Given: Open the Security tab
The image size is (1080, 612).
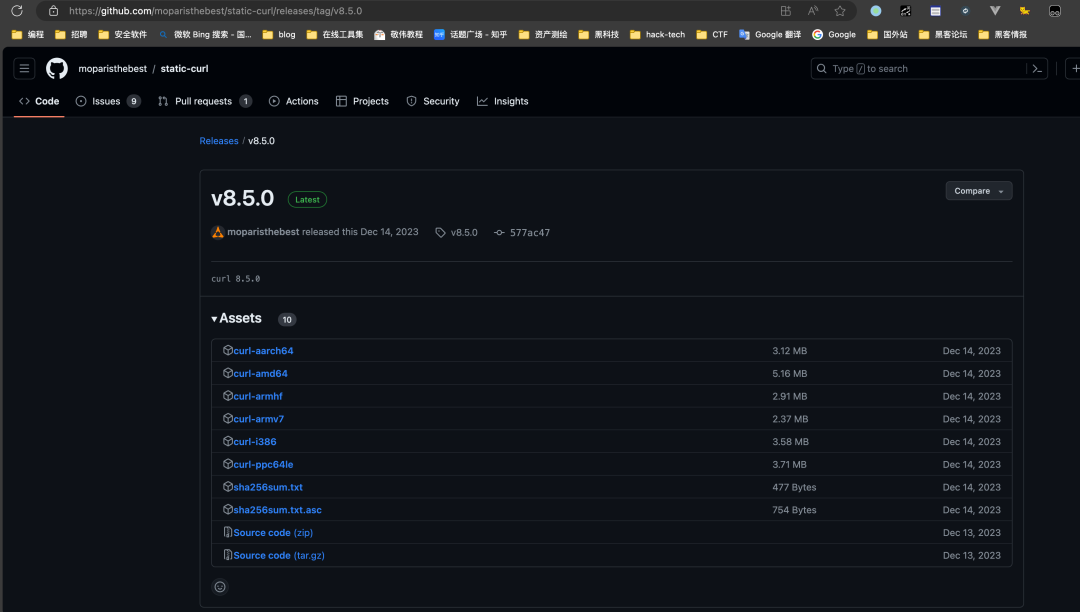Looking at the screenshot, I should click(433, 101).
